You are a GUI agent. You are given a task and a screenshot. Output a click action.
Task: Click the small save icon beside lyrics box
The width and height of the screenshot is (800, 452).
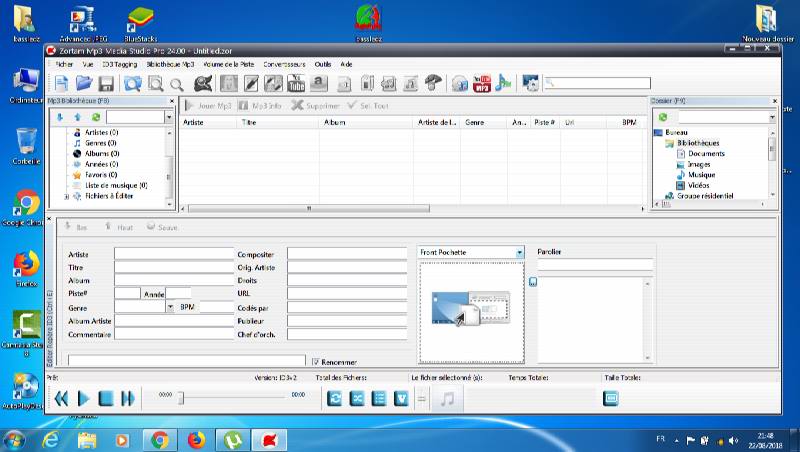click(533, 282)
